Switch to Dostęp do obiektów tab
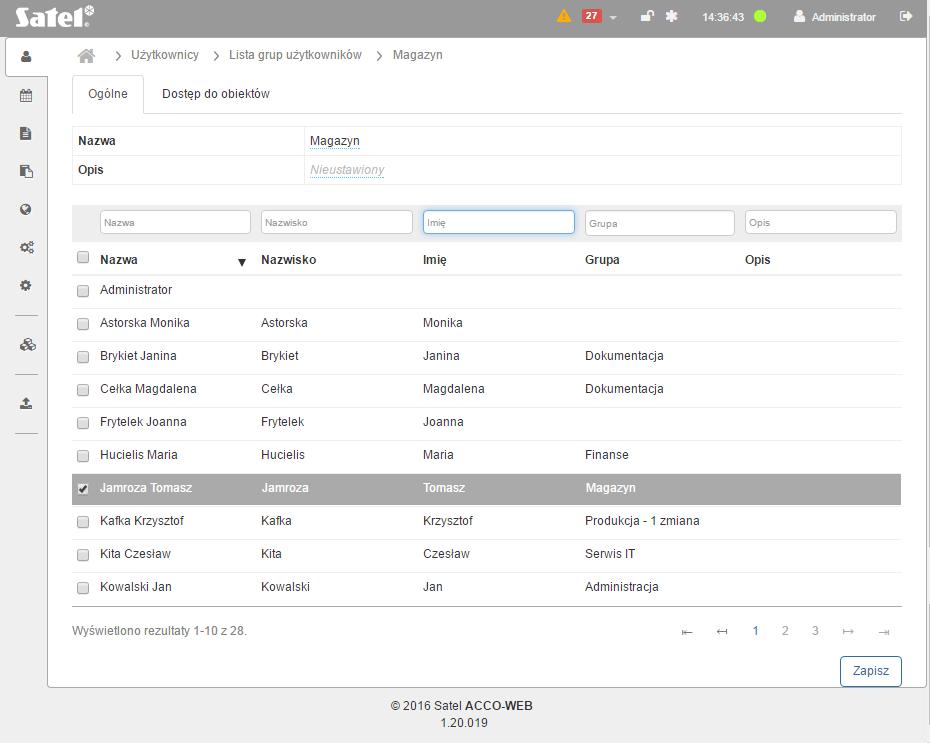Screen dimensions: 930x743 pos(216,94)
